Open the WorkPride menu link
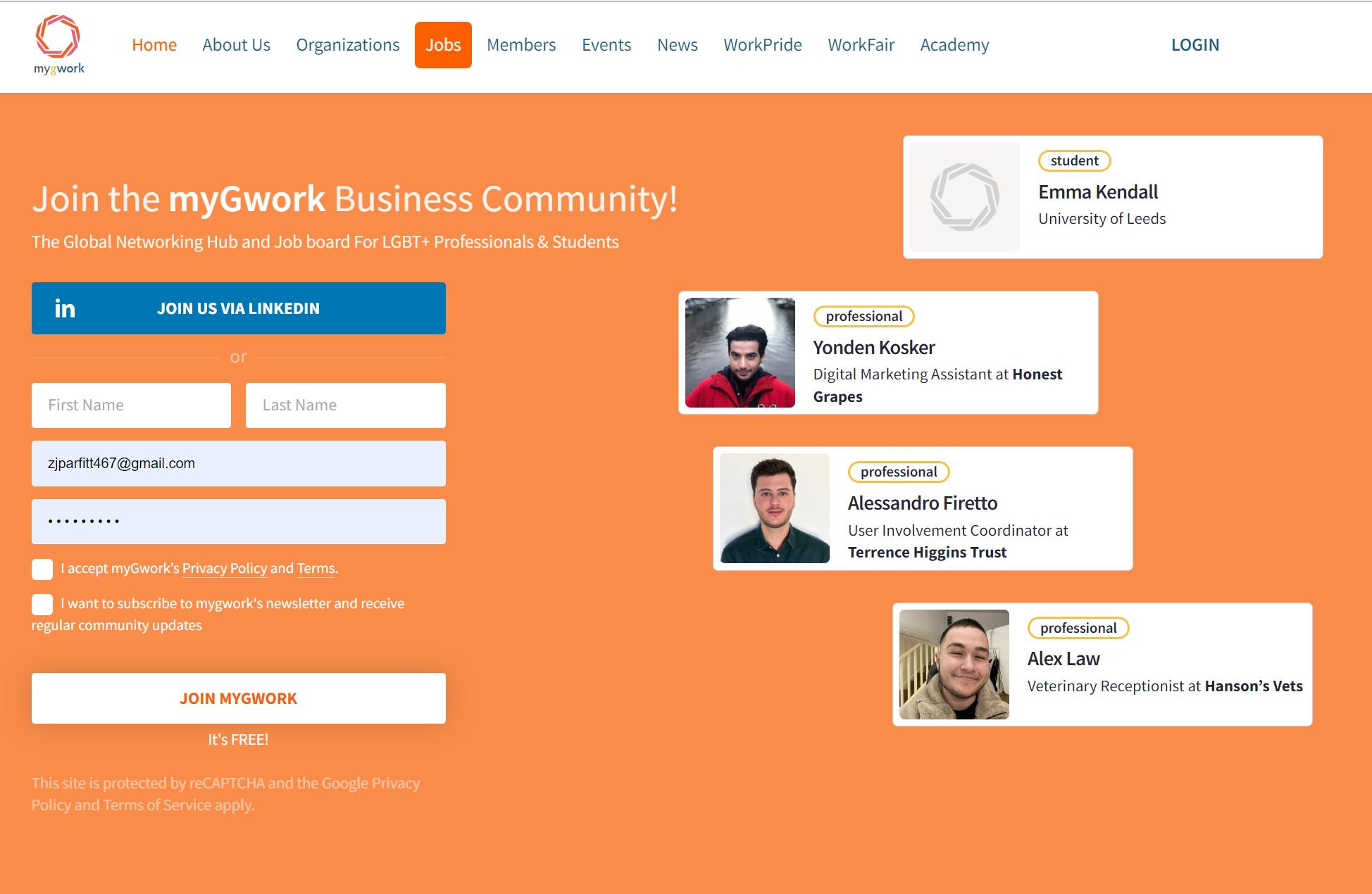The image size is (1372, 894). [762, 45]
